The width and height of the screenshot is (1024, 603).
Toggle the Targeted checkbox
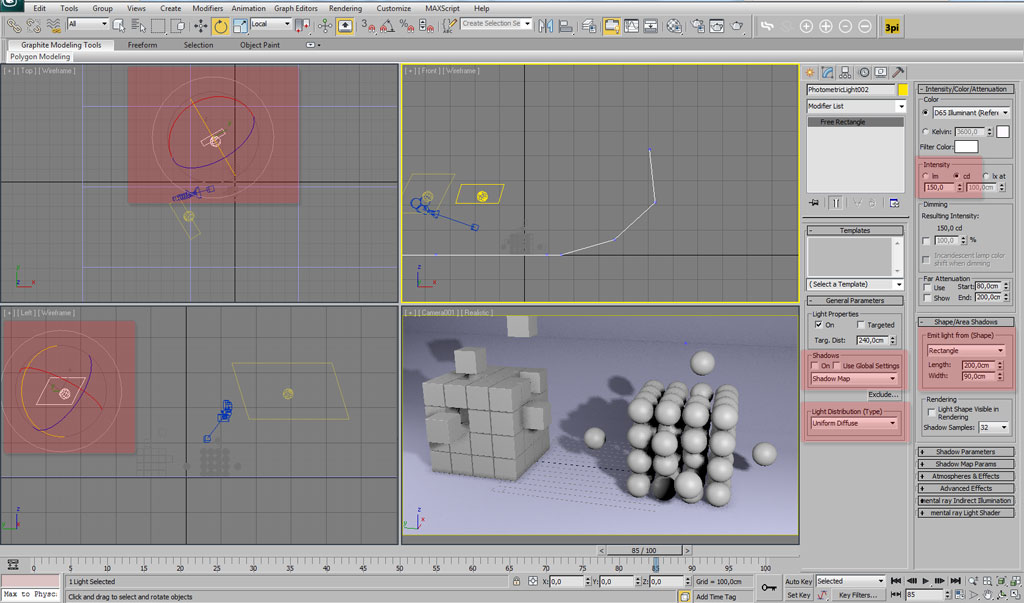click(861, 325)
